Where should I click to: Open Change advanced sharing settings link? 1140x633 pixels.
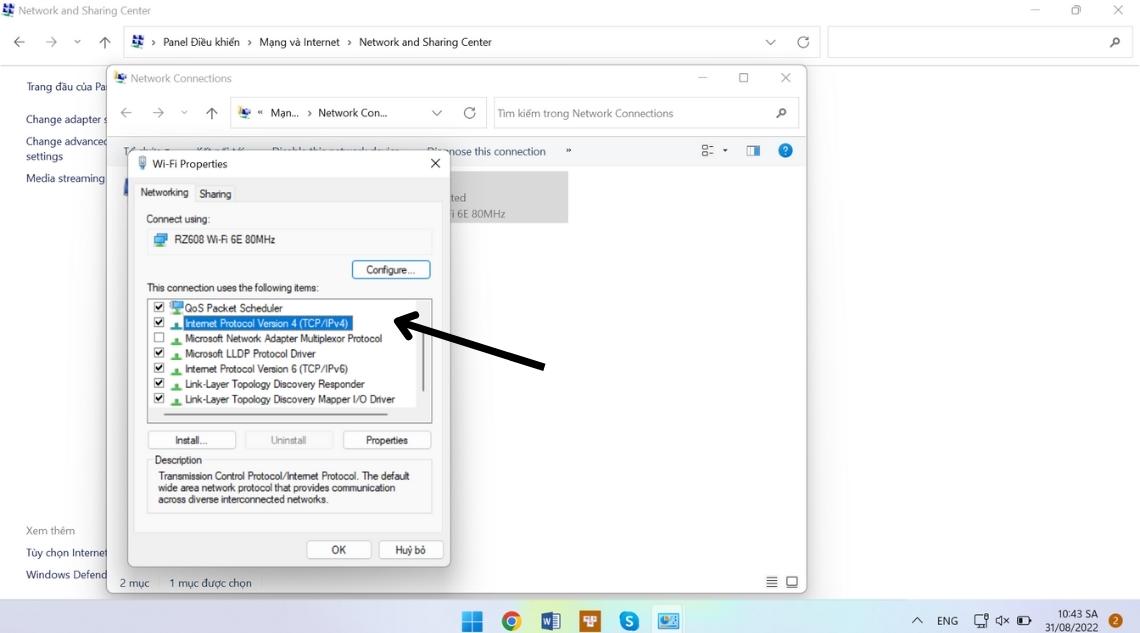(66, 149)
